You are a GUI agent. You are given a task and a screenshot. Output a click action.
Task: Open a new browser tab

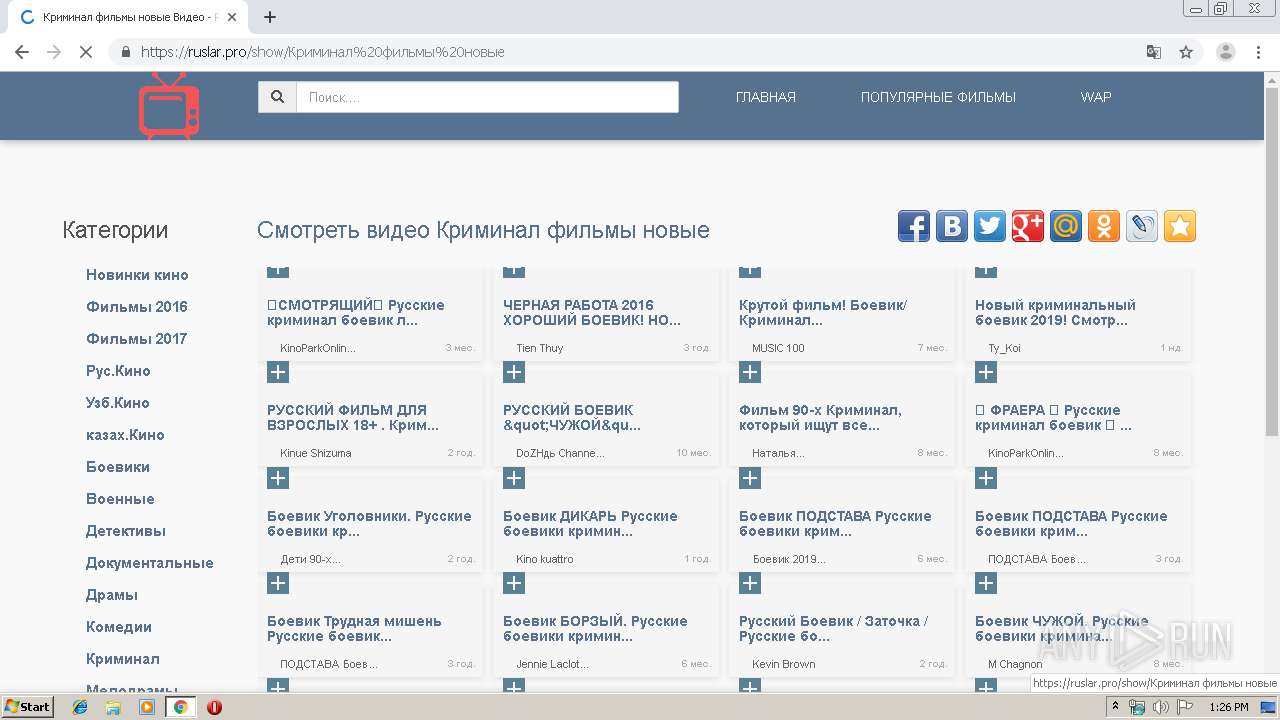pos(270,17)
